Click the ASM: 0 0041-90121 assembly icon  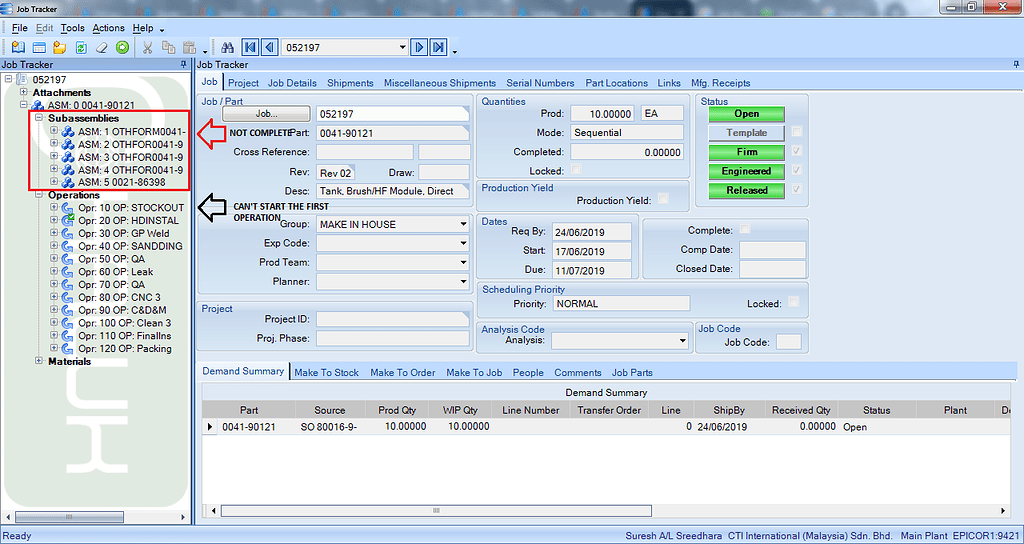[x=39, y=105]
